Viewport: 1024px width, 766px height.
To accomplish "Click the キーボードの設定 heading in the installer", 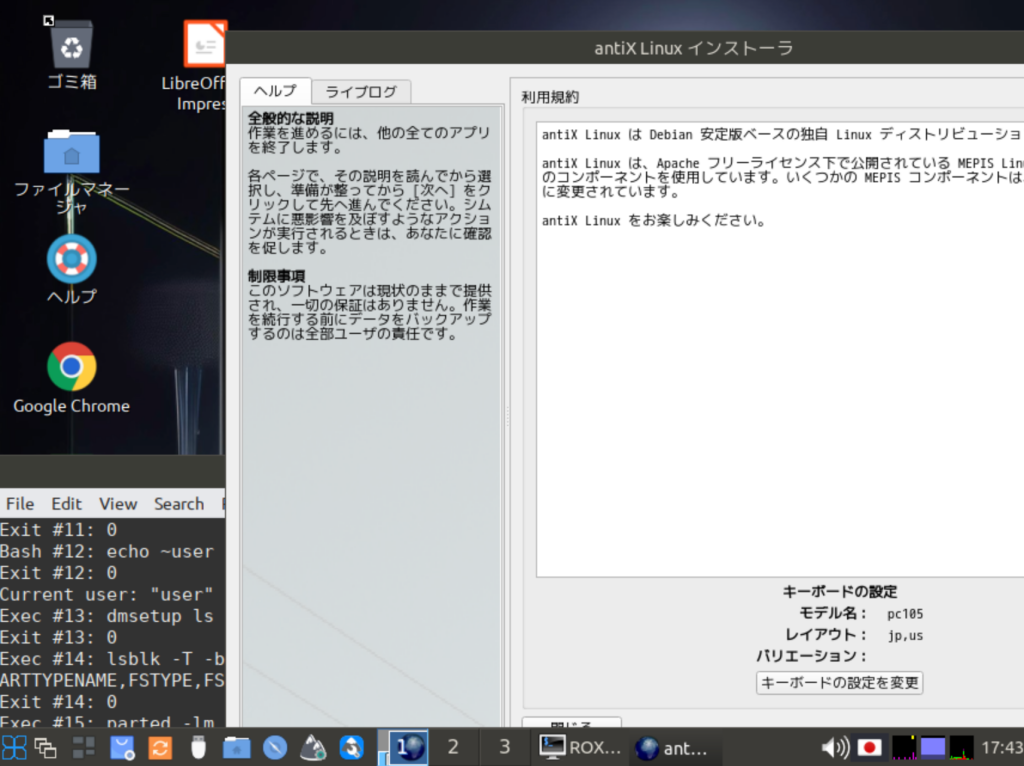I will pos(840,592).
